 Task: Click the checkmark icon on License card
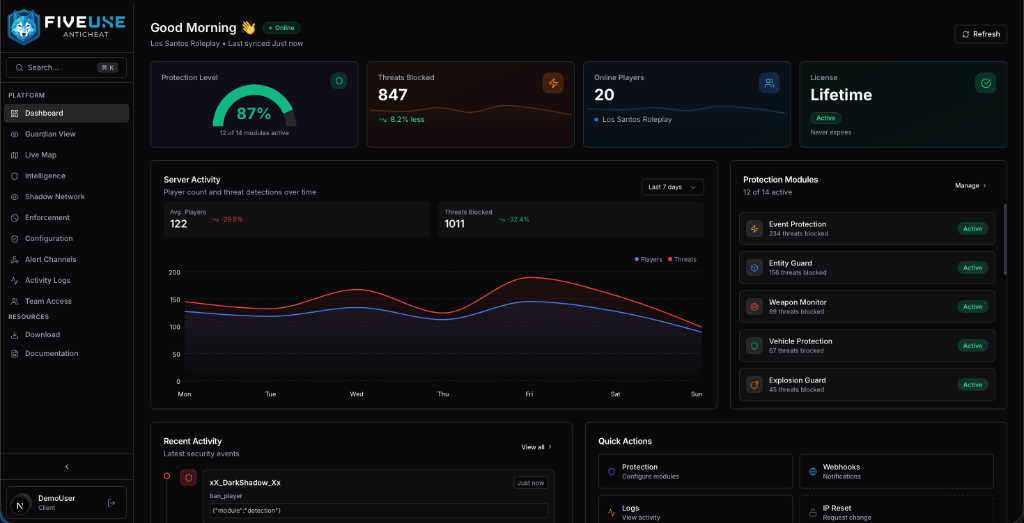[985, 83]
